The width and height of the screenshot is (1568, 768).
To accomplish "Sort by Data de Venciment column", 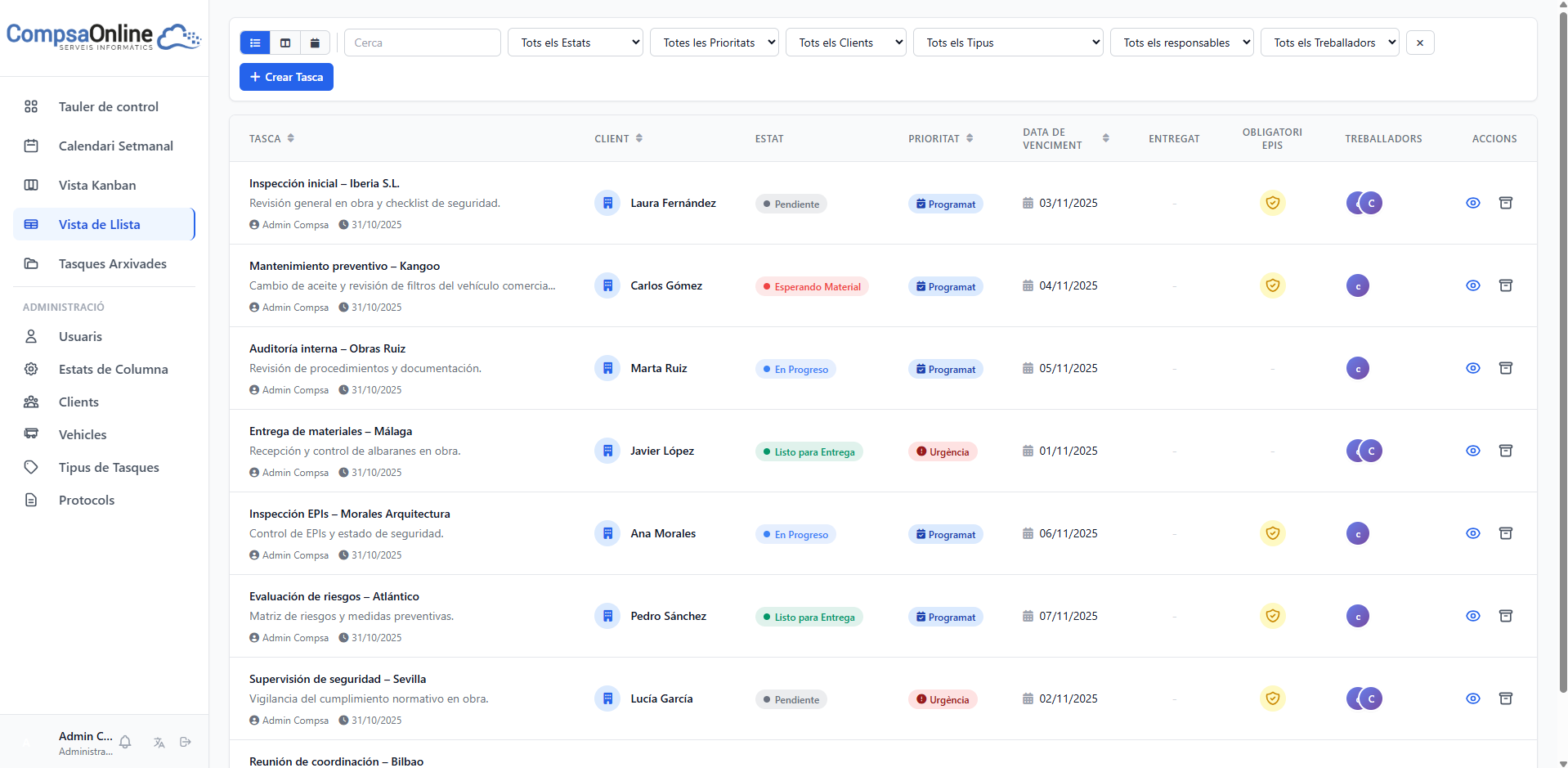I will [x=1065, y=138].
